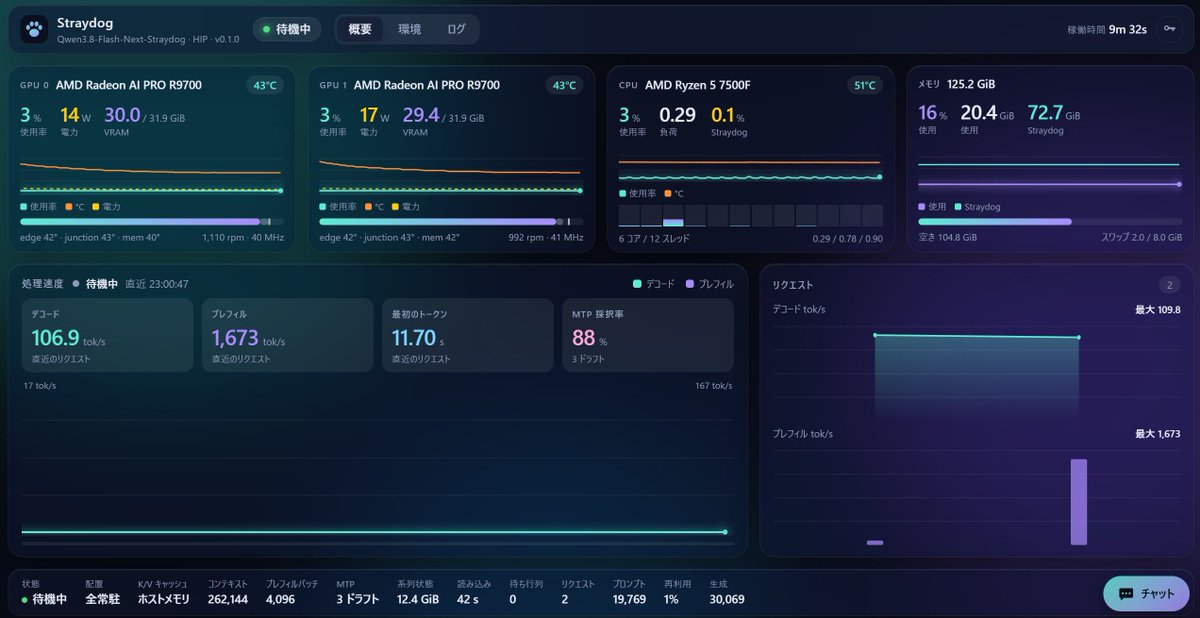Screen dimensions: 1200x618
Task: Click the request count badge 2
Action: (1169, 285)
